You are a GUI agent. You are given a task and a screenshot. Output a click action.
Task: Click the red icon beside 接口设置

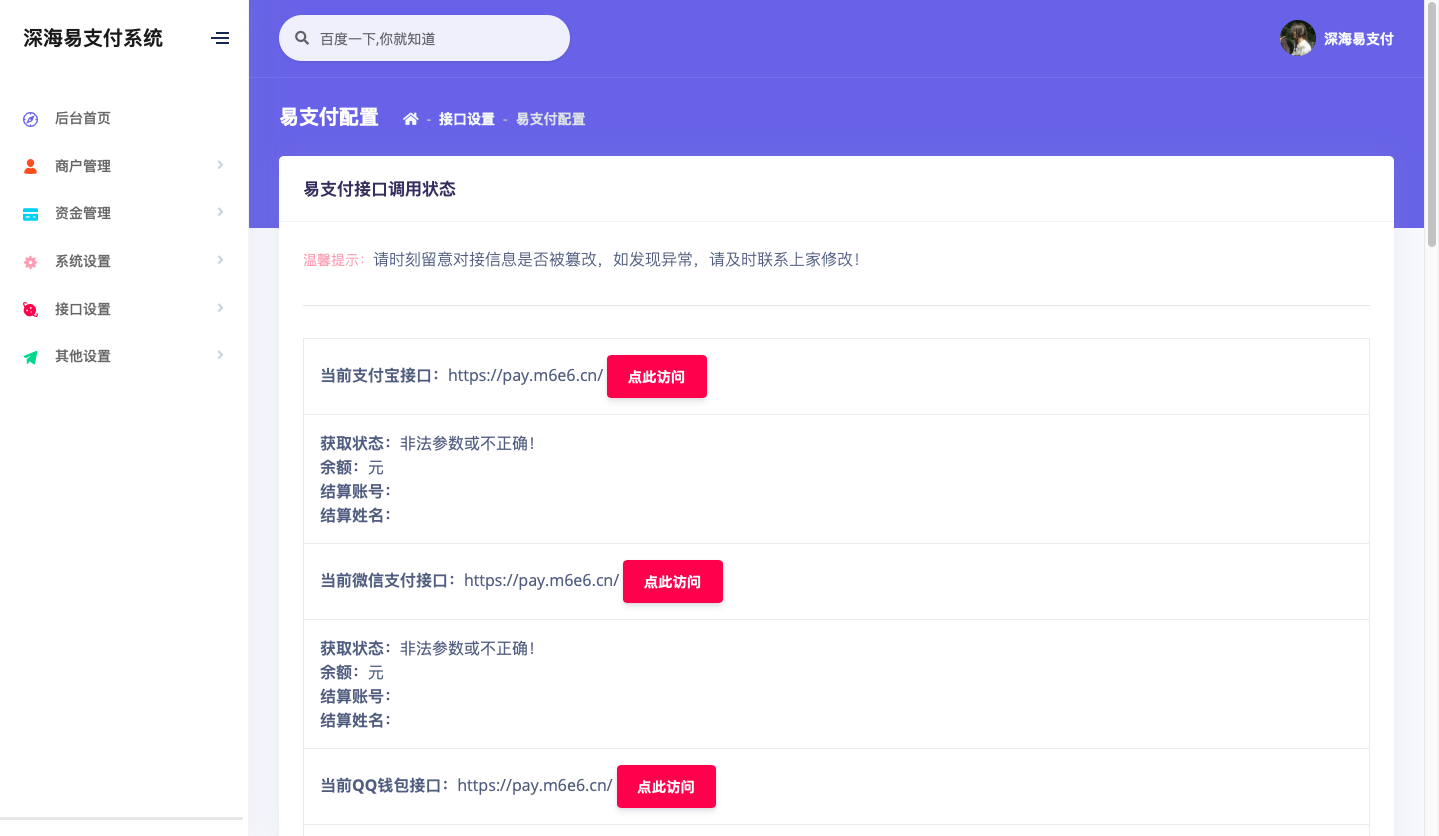coord(30,310)
